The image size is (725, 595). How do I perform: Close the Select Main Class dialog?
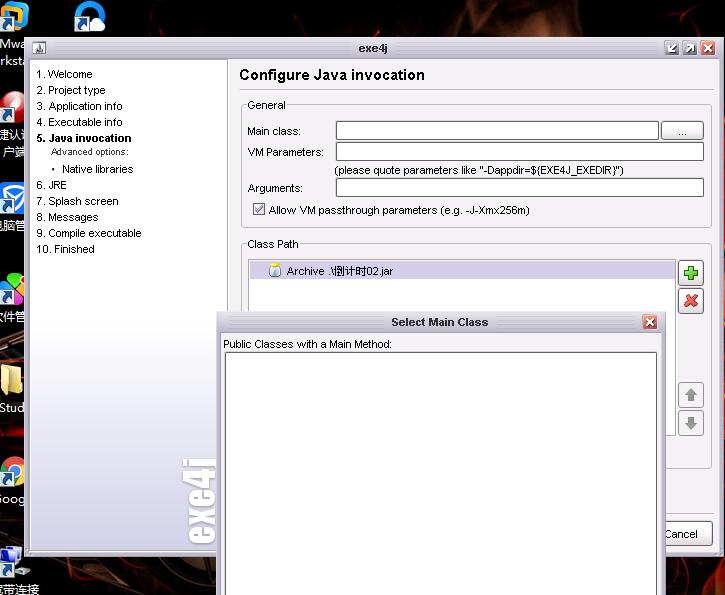[650, 322]
